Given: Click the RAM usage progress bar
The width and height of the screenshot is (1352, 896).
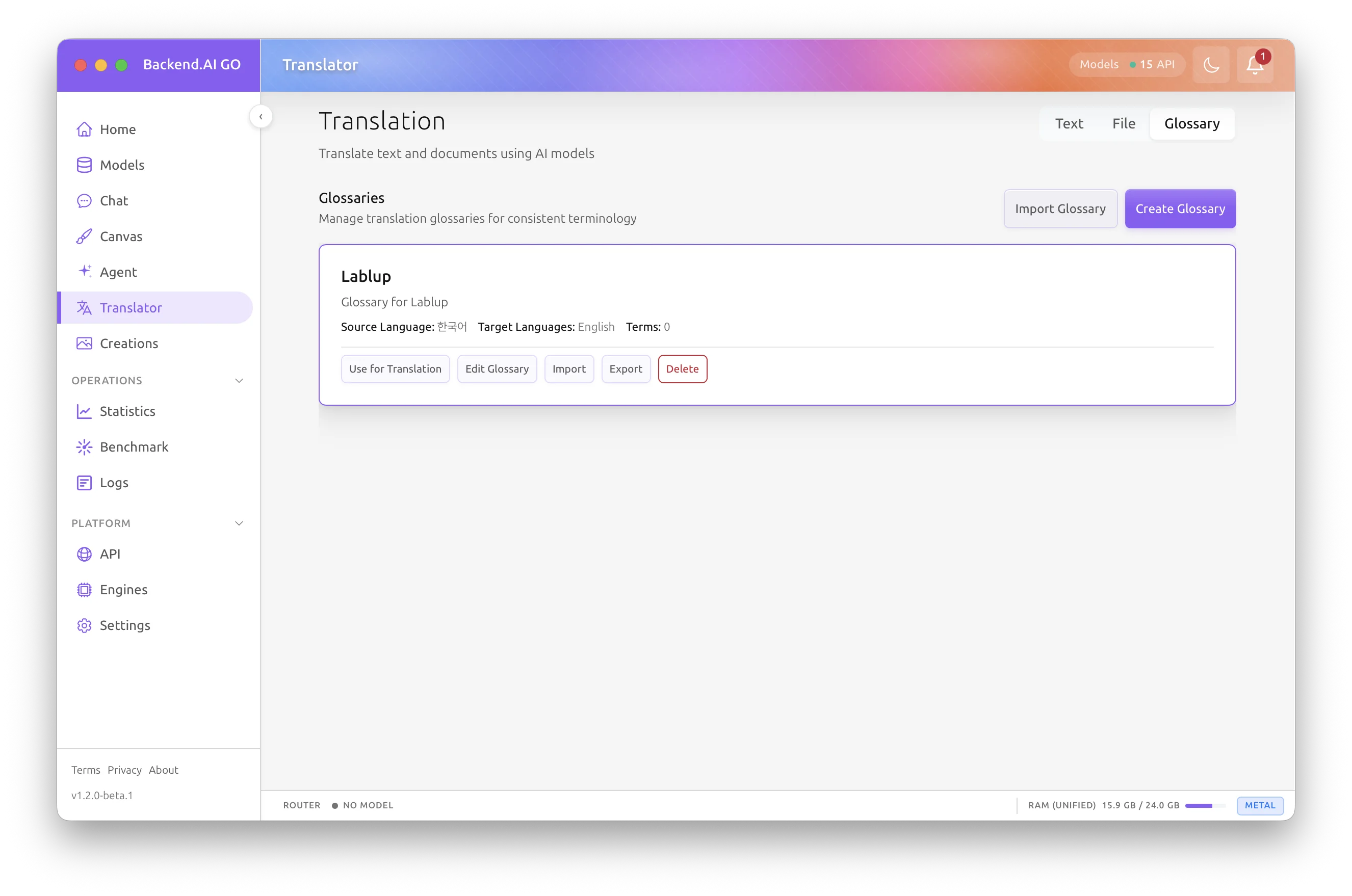Looking at the screenshot, I should click(1205, 806).
